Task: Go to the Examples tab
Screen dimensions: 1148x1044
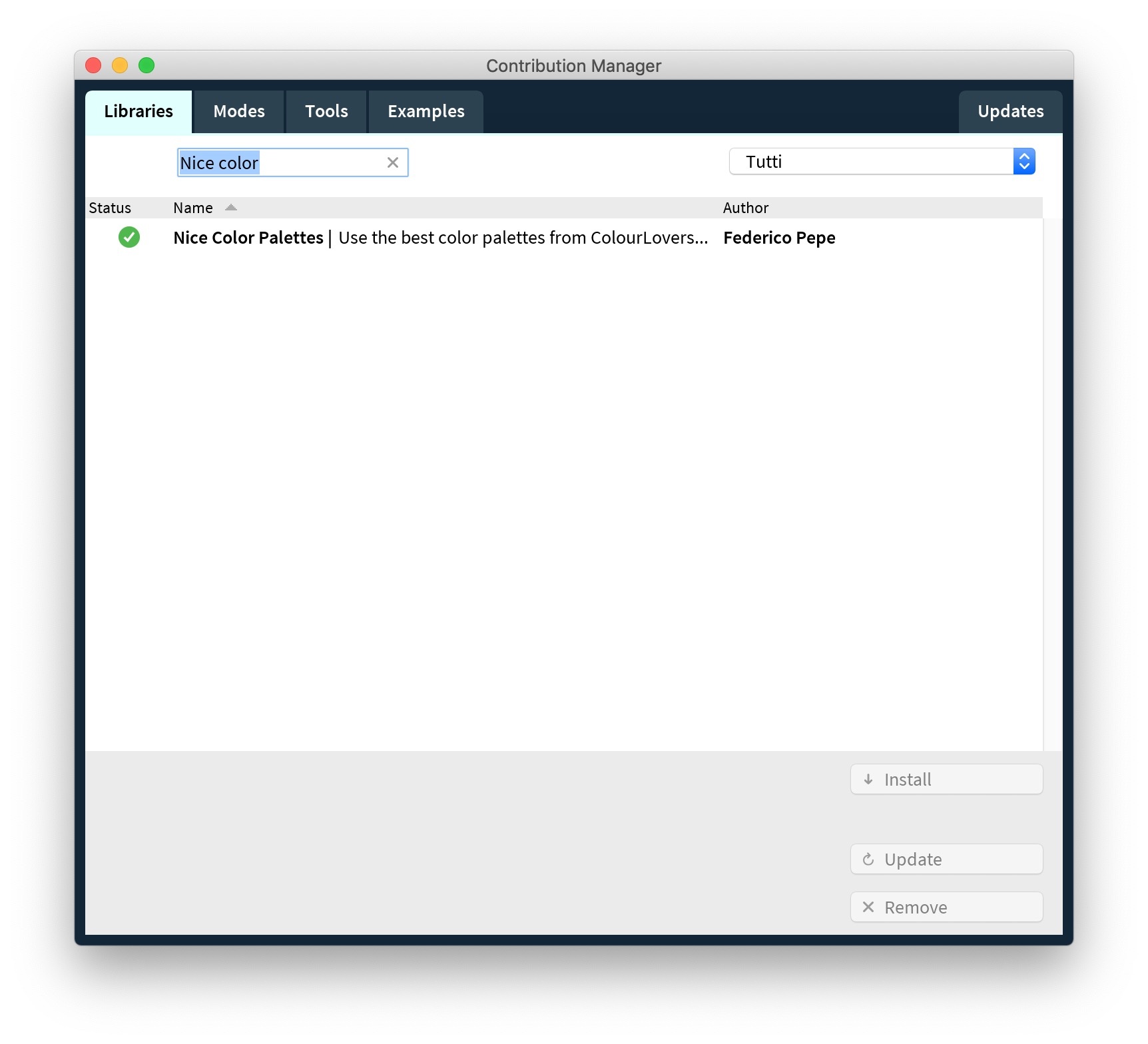Action: click(426, 111)
